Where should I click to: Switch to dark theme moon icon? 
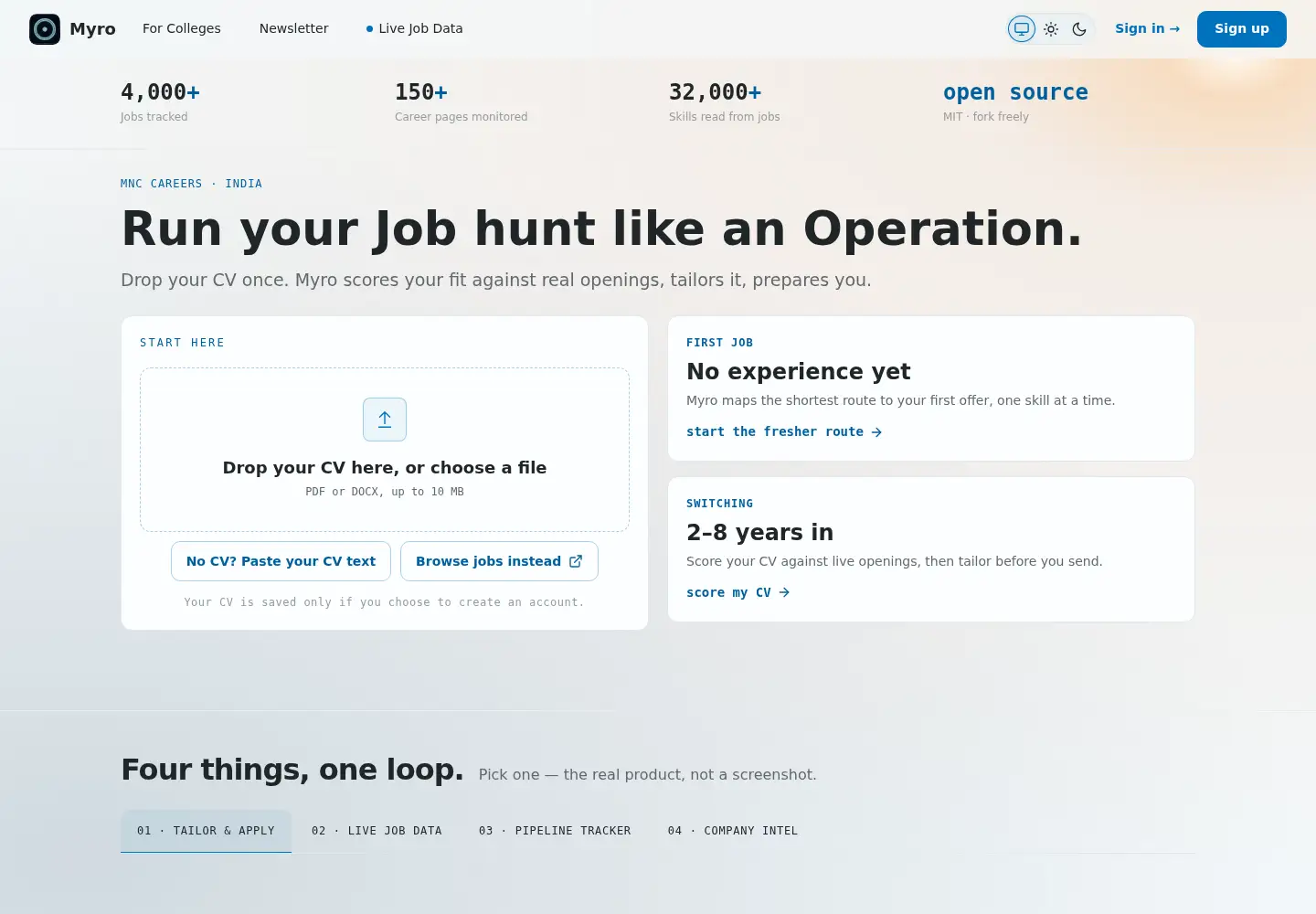pyautogui.click(x=1079, y=29)
